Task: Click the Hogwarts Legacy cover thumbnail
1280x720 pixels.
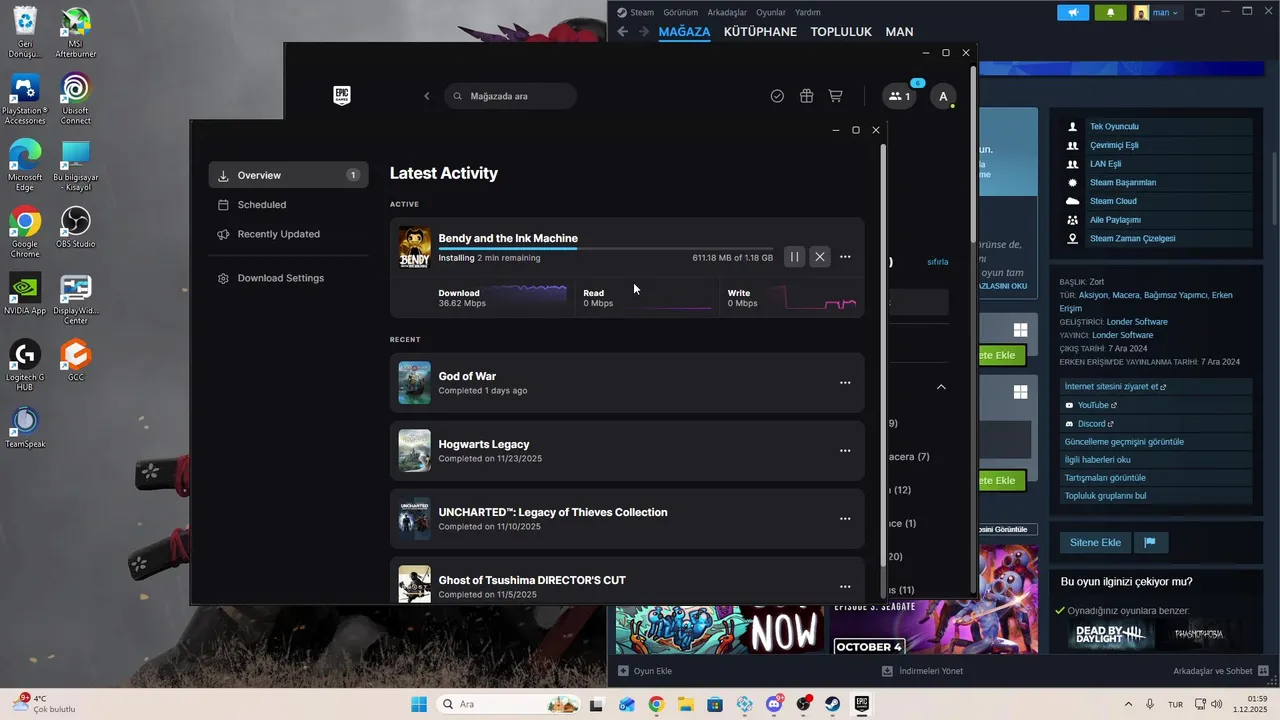Action: [415, 451]
